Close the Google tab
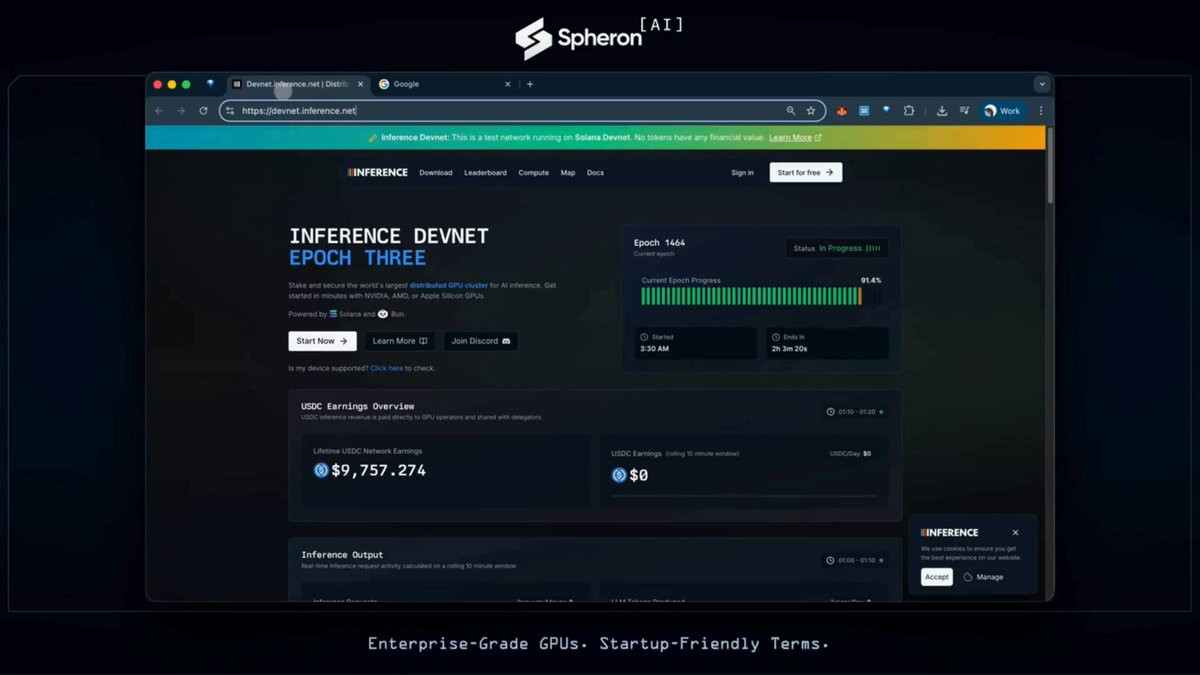Image resolution: width=1200 pixels, height=675 pixels. pyautogui.click(x=508, y=84)
